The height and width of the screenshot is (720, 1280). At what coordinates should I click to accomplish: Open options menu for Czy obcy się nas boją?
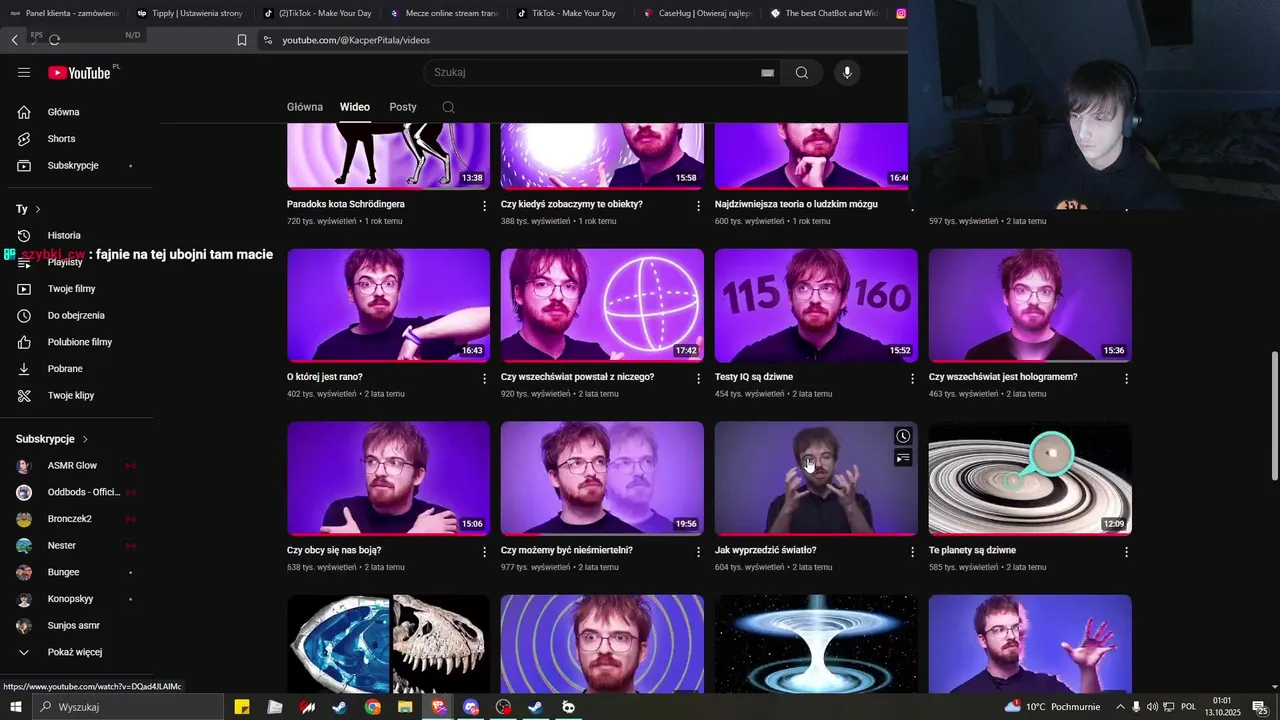(485, 552)
